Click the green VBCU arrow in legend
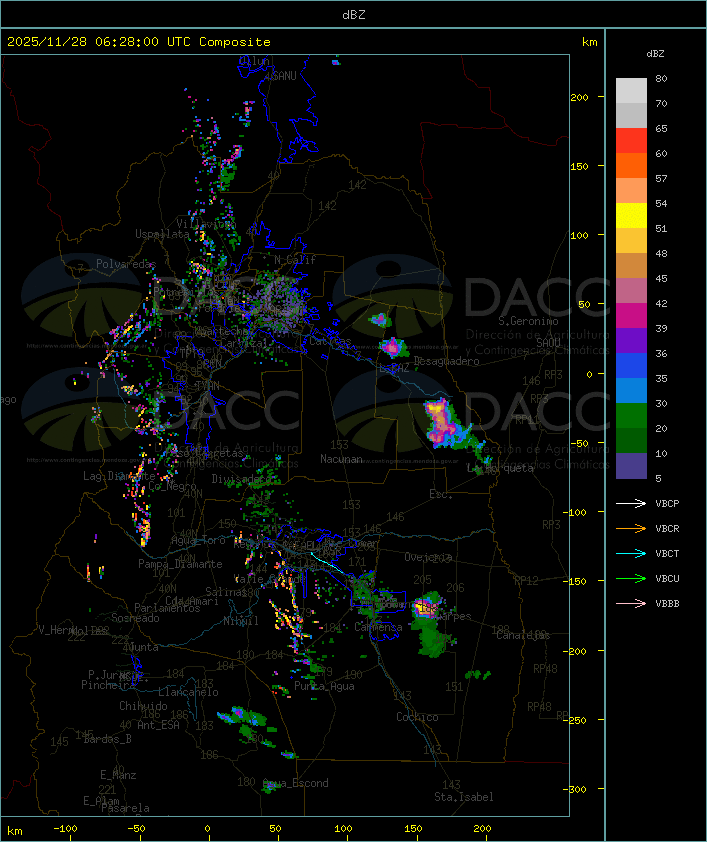The height and width of the screenshot is (842, 707). 631,578
